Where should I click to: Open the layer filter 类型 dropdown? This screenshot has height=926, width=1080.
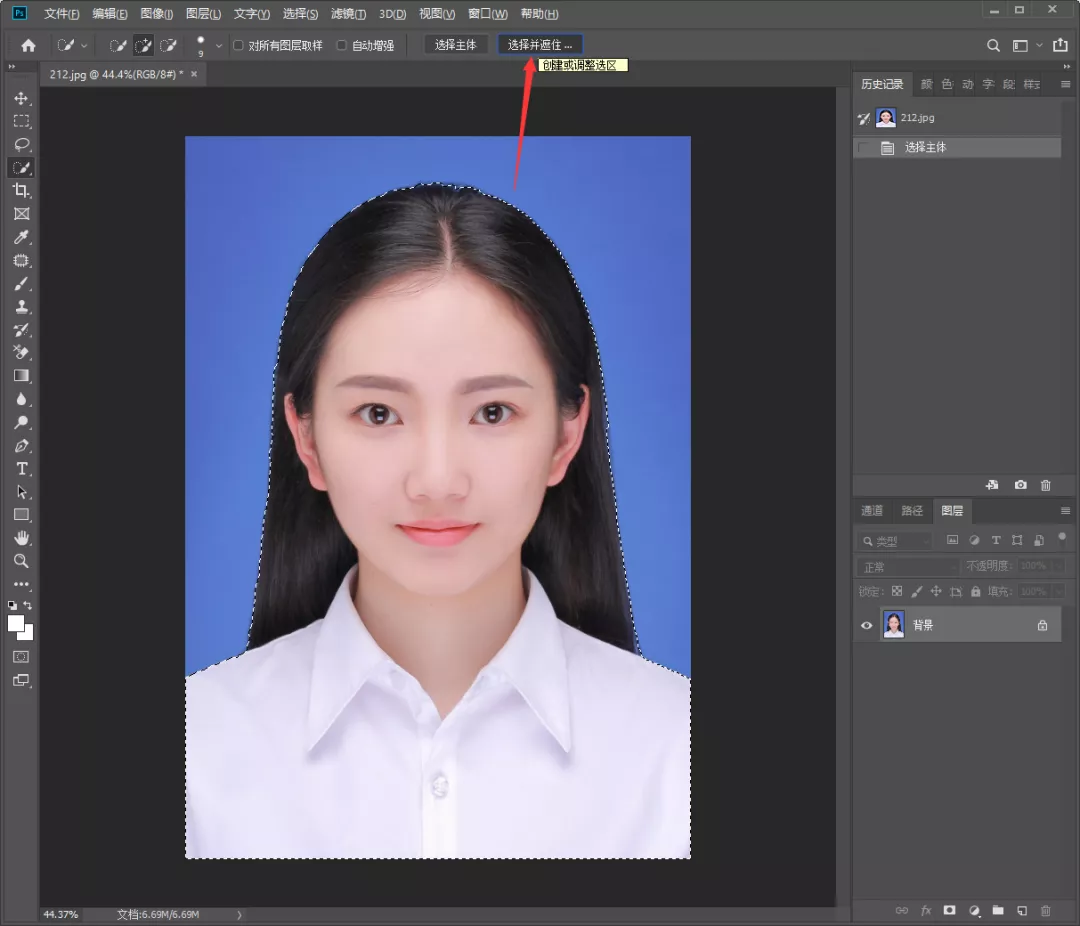point(894,541)
